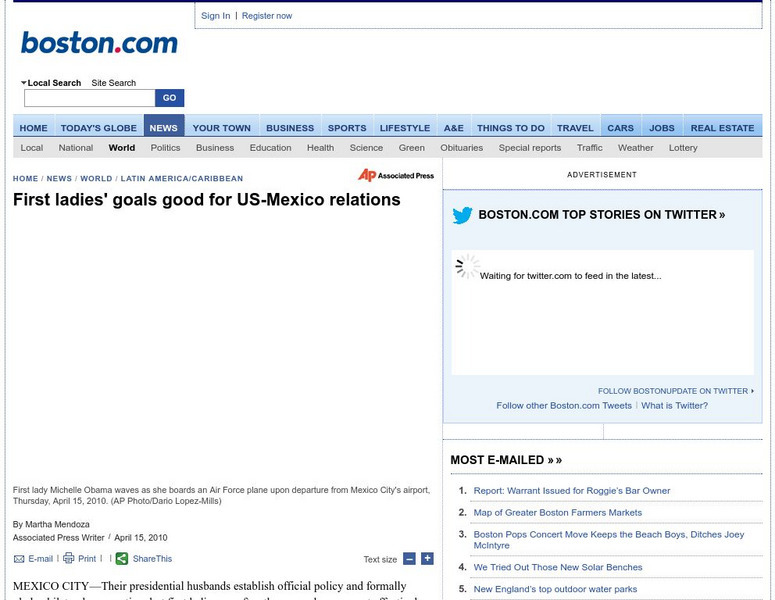Viewport: 775px width, 600px height.
Task: Click LATIN AMERICA/CARIBBEAN breadcrumb link
Action: pos(182,178)
